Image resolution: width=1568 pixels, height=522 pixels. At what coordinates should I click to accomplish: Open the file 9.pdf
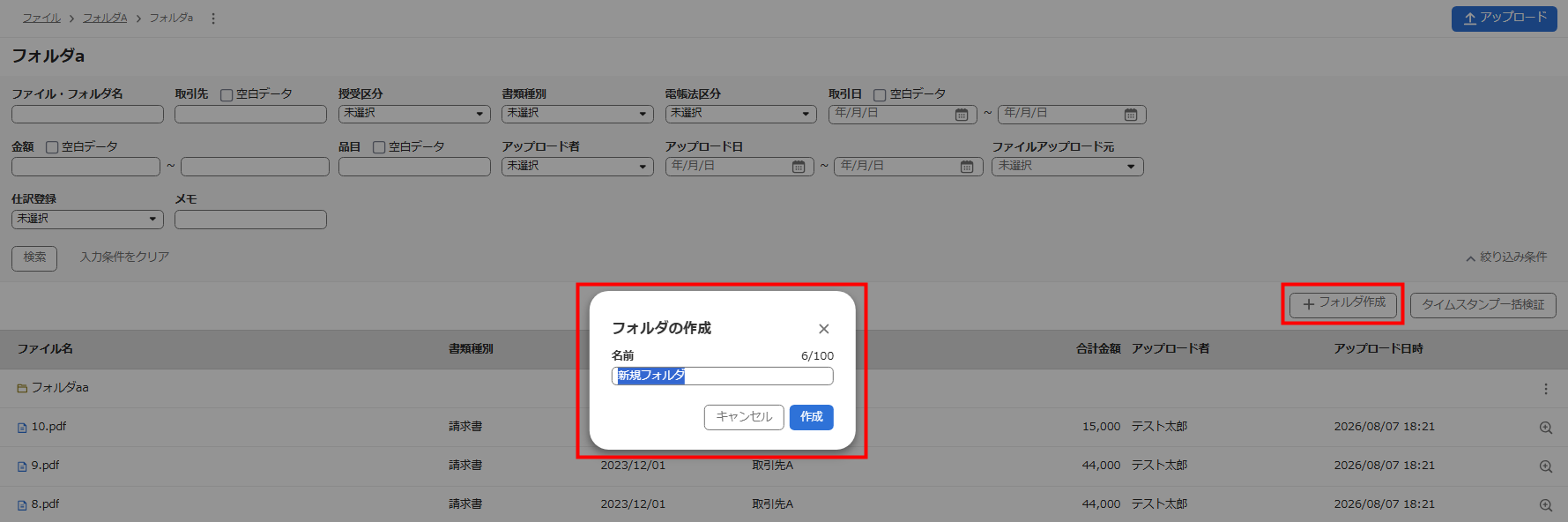(x=45, y=466)
